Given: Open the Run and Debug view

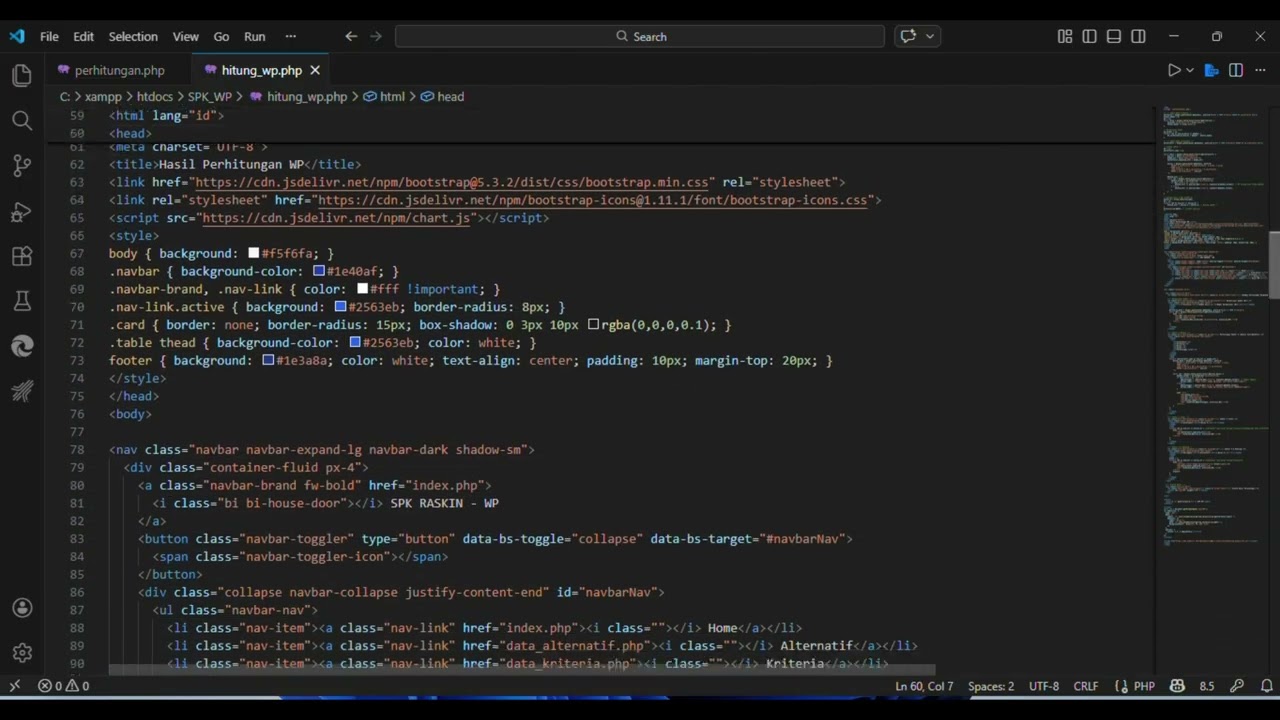Looking at the screenshot, I should (x=22, y=211).
